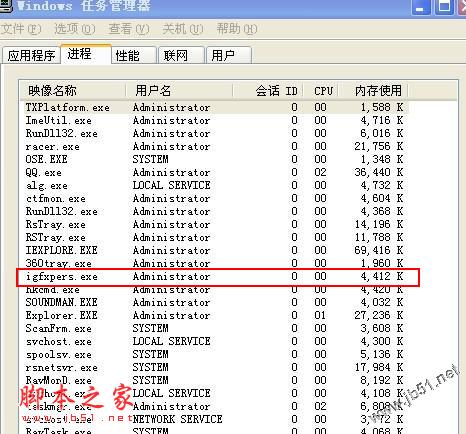Sort by the 映像名称 column header

73,91
